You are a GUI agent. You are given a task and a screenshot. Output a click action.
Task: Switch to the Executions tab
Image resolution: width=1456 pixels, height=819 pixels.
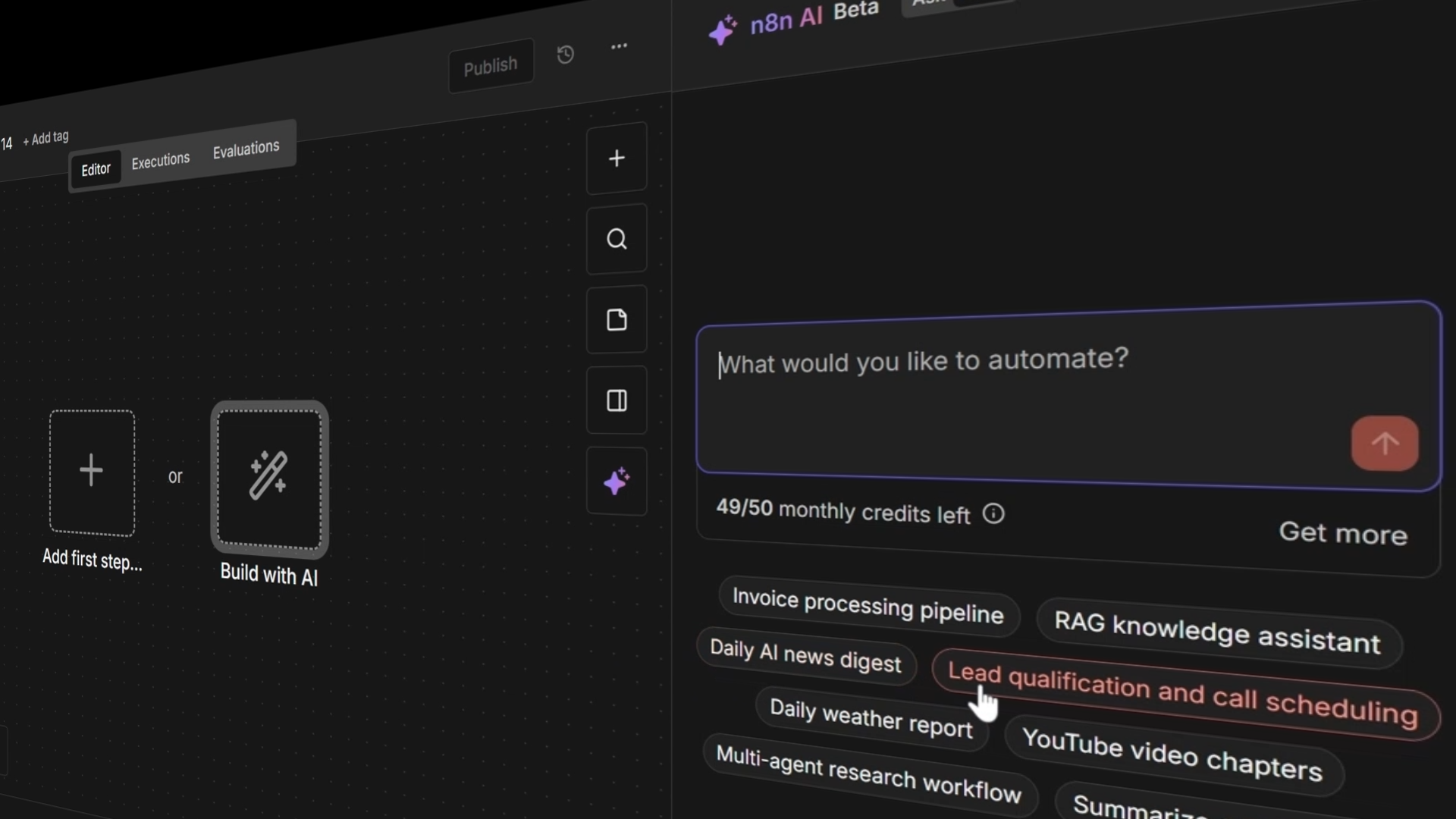[x=160, y=160]
